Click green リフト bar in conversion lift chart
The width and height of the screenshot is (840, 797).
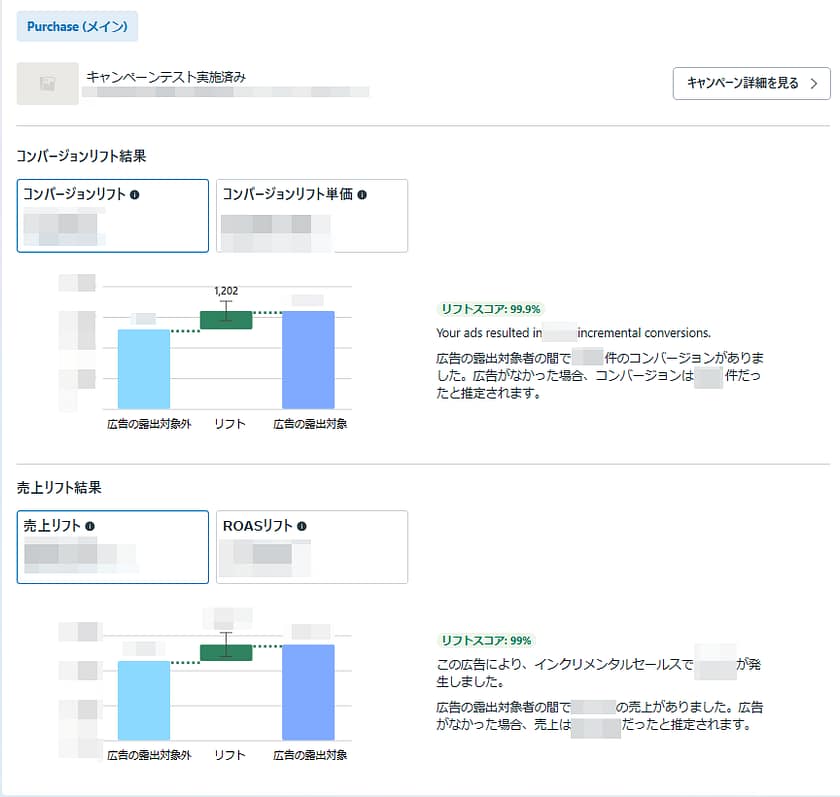click(x=226, y=320)
